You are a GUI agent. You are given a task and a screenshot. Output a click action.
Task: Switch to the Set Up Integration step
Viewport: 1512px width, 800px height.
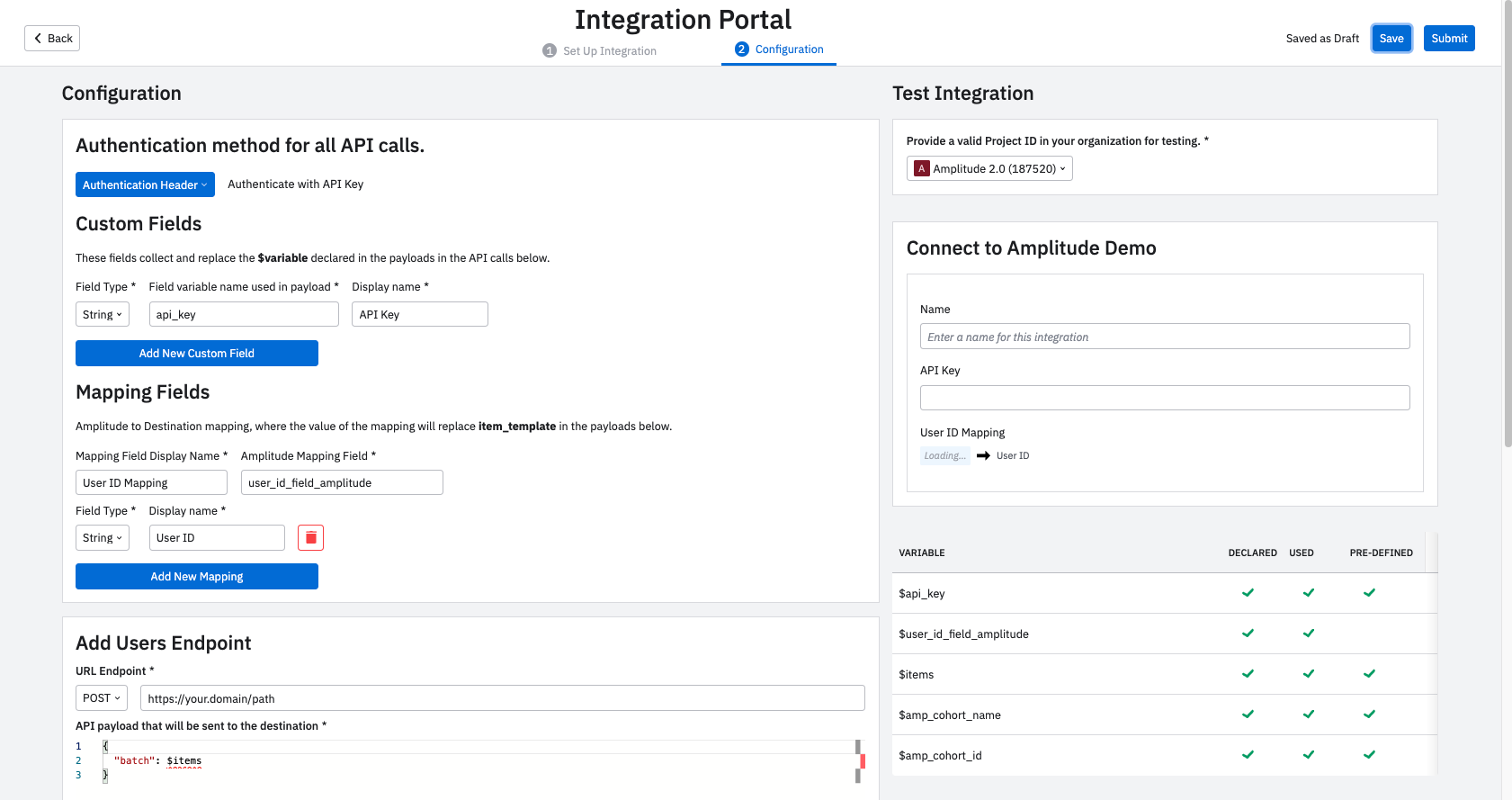(x=609, y=51)
